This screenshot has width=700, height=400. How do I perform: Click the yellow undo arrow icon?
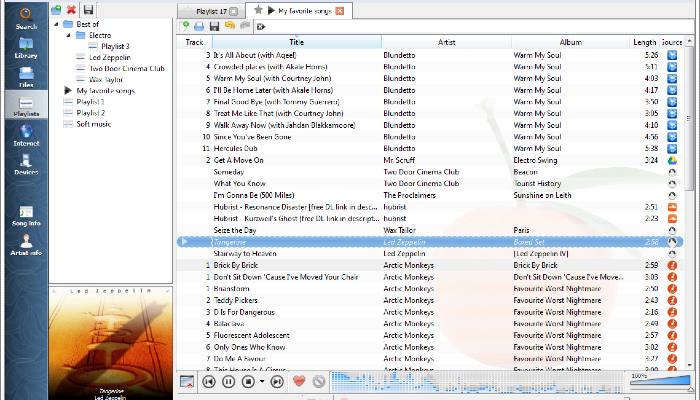(230, 26)
